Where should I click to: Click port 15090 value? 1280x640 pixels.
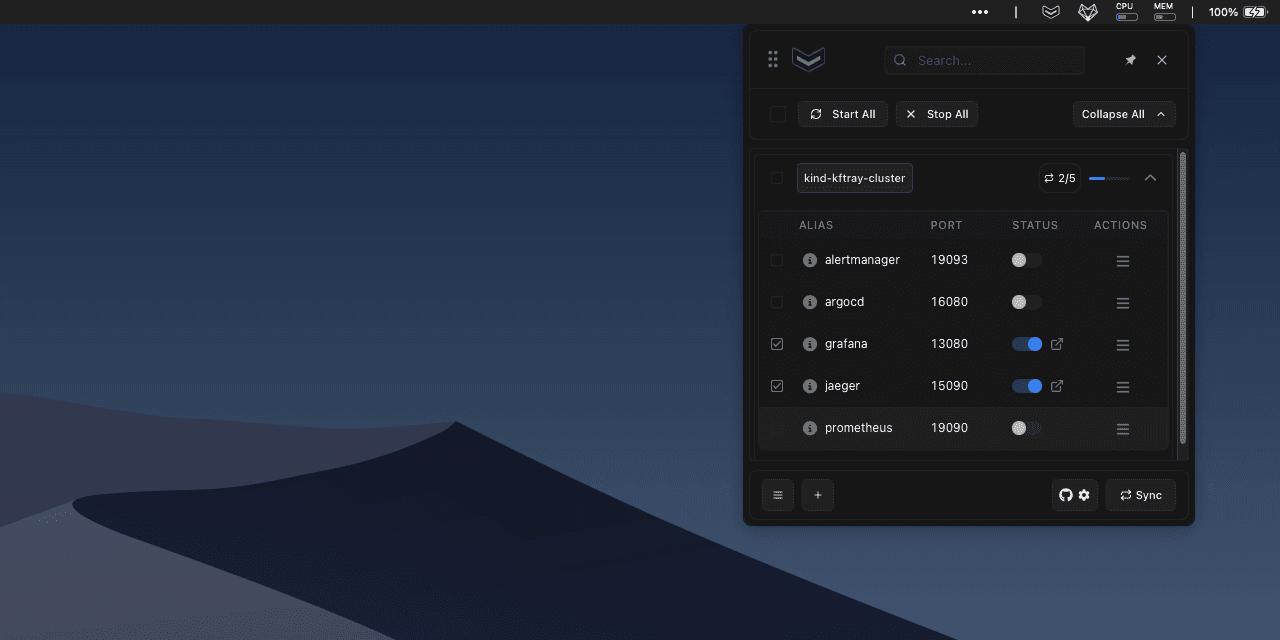coord(949,386)
